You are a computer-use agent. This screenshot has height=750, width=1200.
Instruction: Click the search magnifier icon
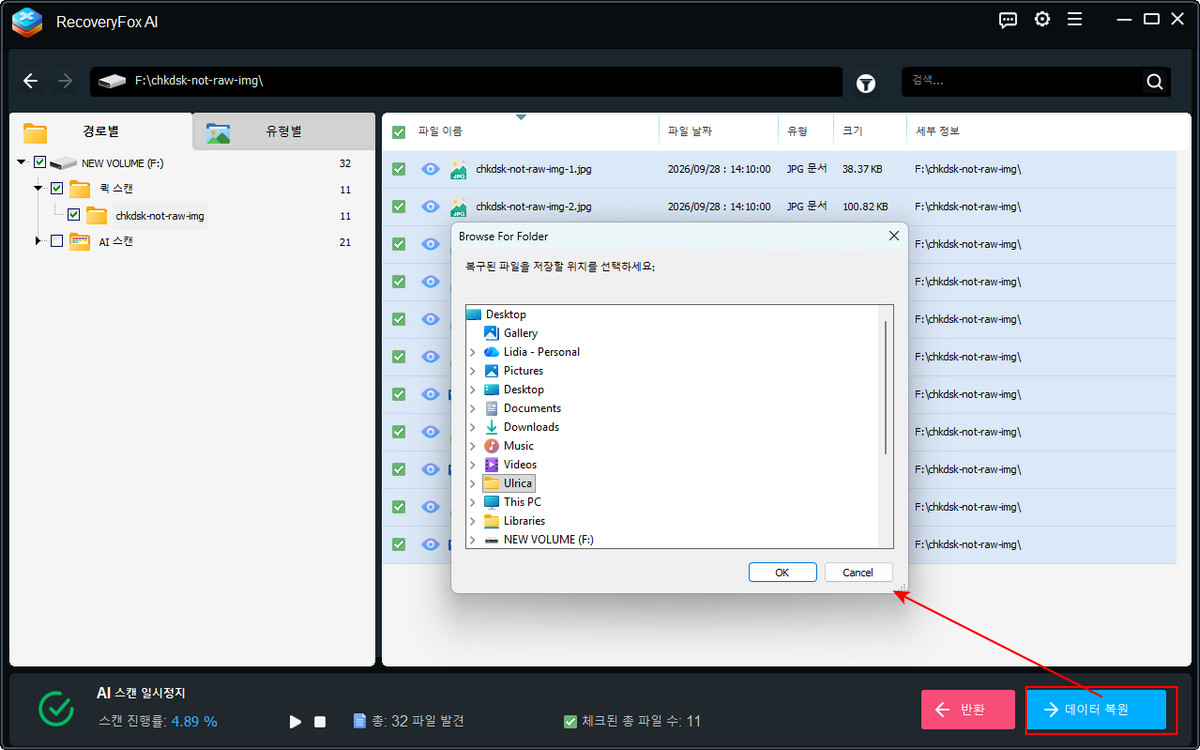(x=1154, y=82)
